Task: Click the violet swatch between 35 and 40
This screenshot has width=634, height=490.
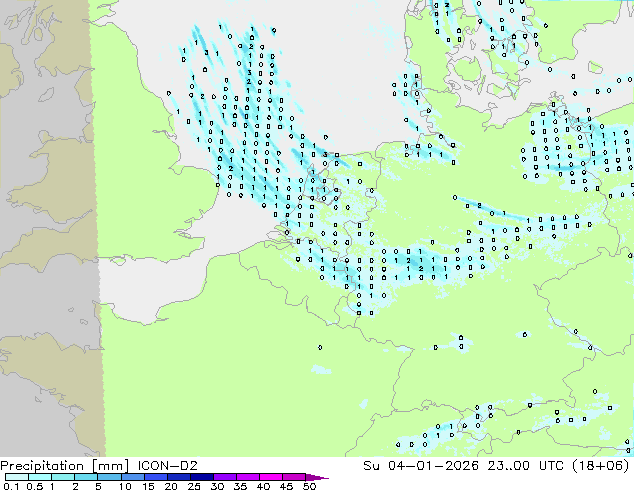Action: point(247,477)
